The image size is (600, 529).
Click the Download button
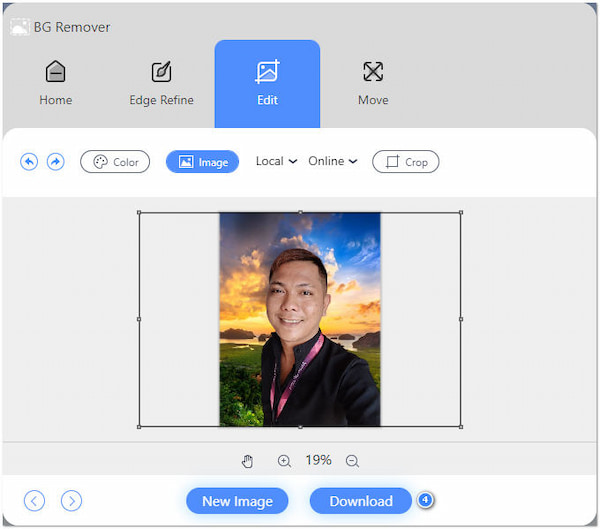pyautogui.click(x=360, y=501)
